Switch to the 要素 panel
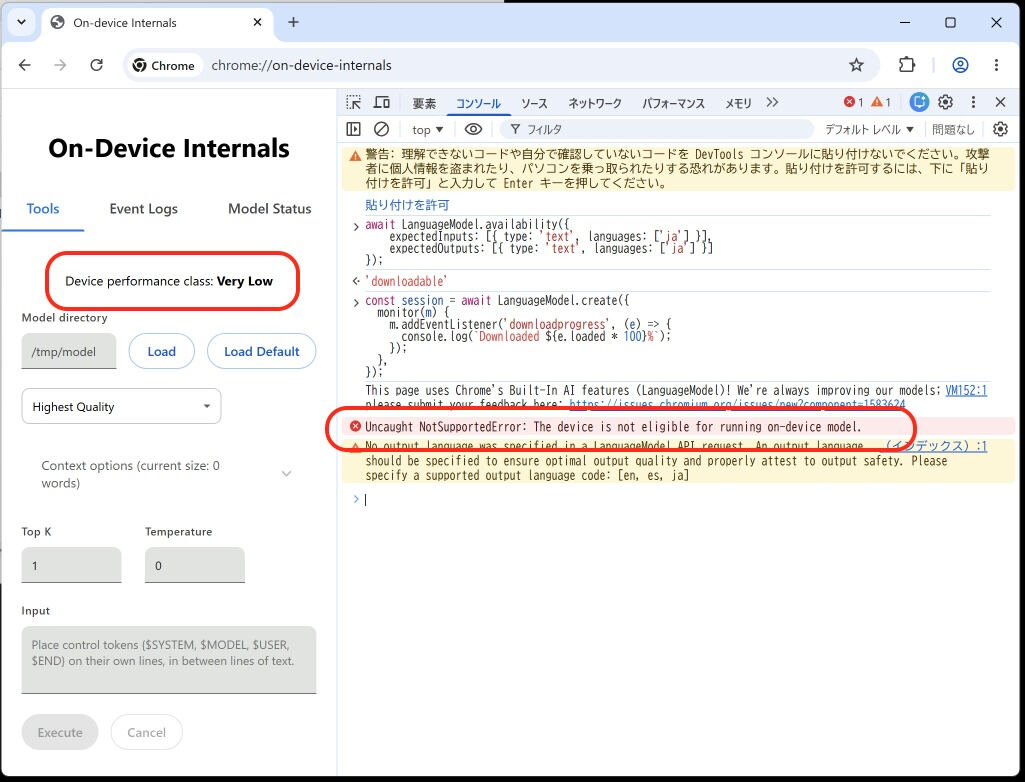The height and width of the screenshot is (782, 1025). click(424, 103)
